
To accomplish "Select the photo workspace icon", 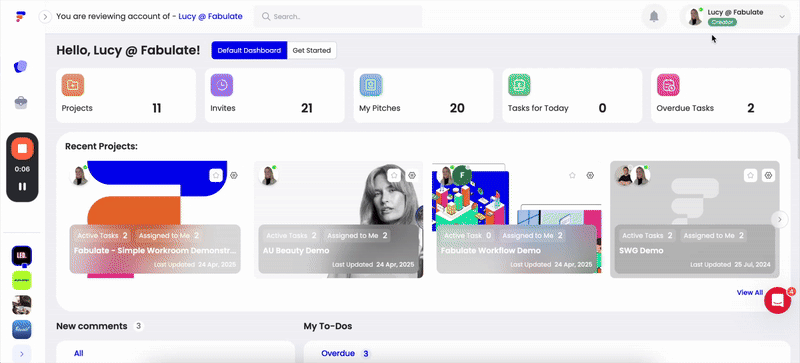I will click(22, 305).
